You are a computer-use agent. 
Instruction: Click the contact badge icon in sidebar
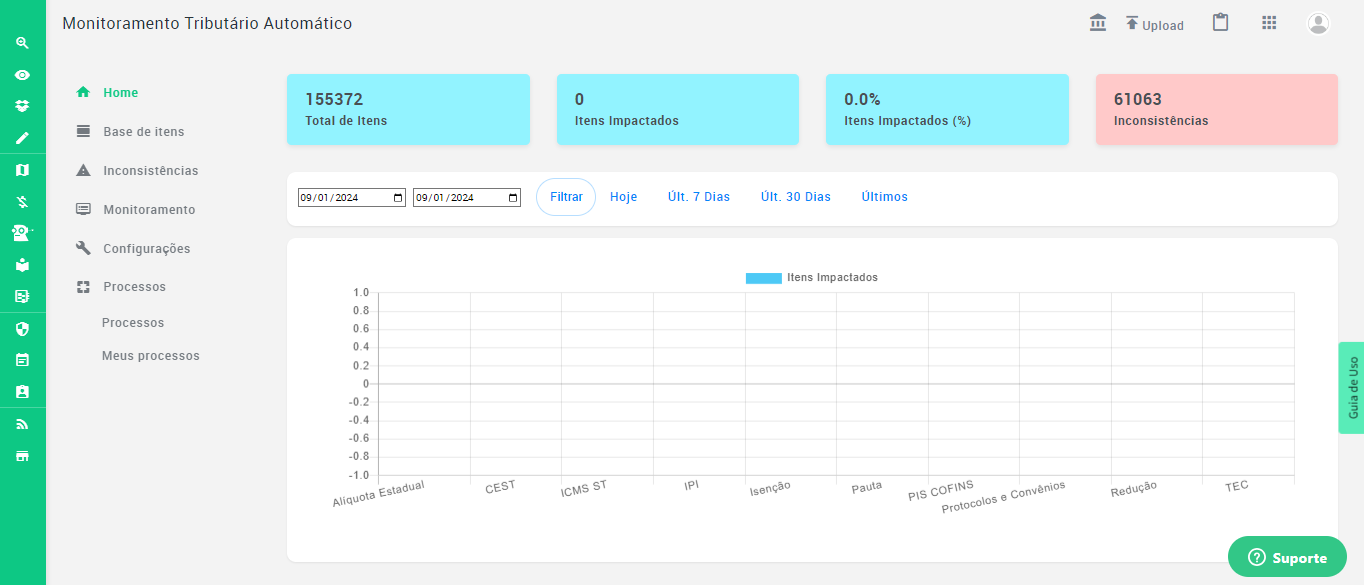22,392
